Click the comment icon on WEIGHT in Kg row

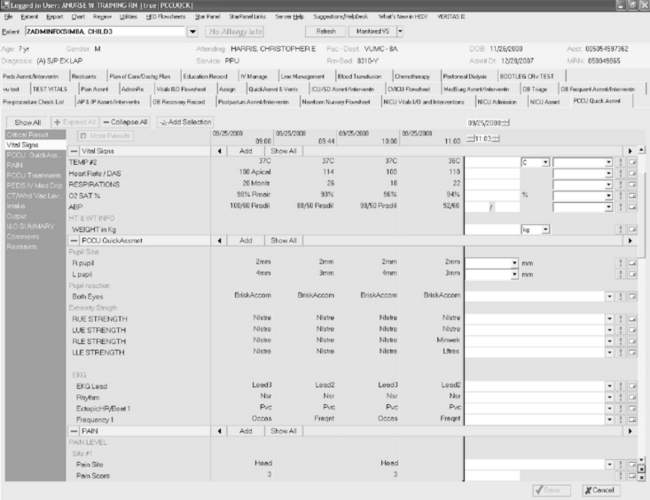(632, 230)
